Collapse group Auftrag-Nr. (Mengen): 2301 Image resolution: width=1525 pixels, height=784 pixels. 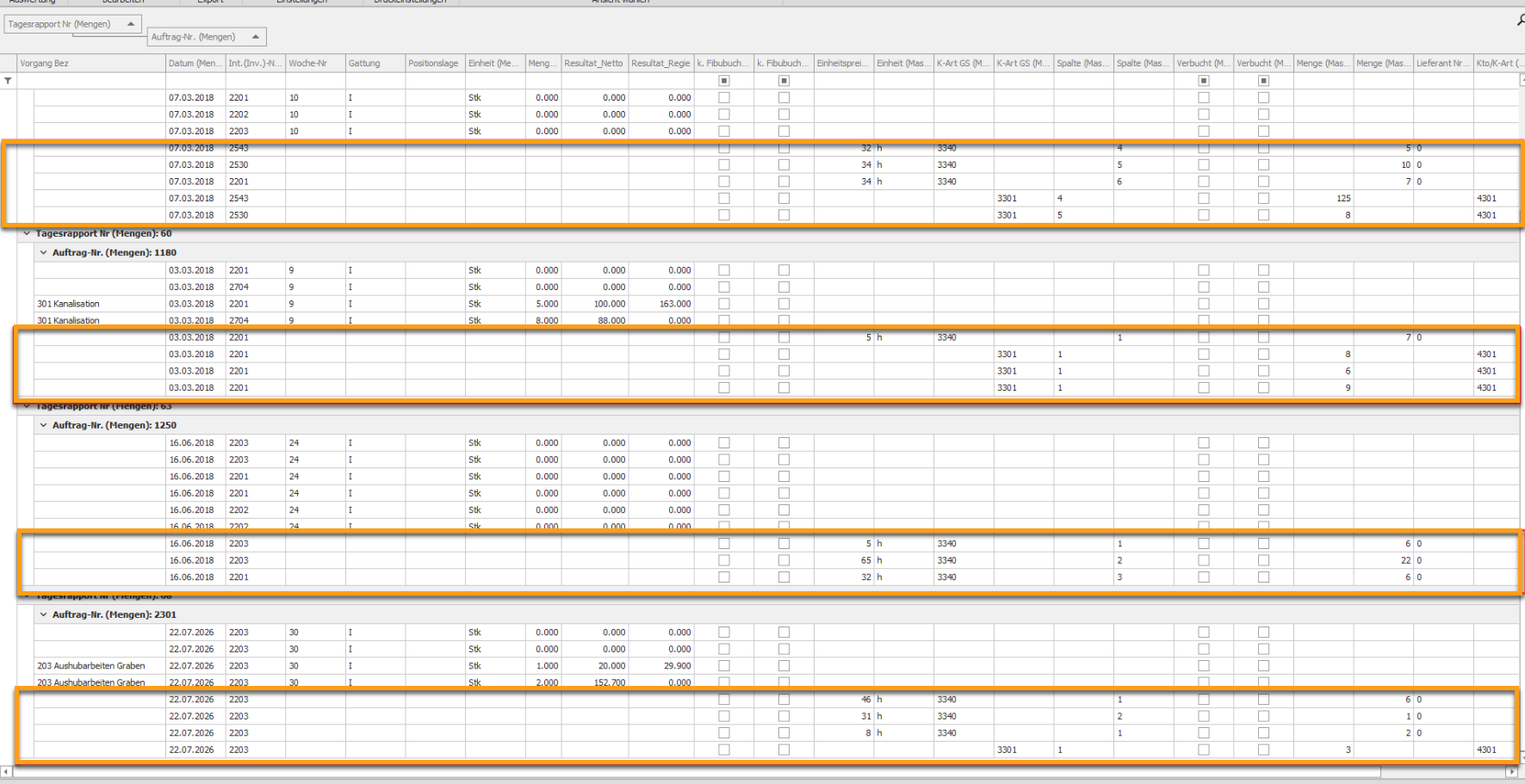[x=43, y=614]
